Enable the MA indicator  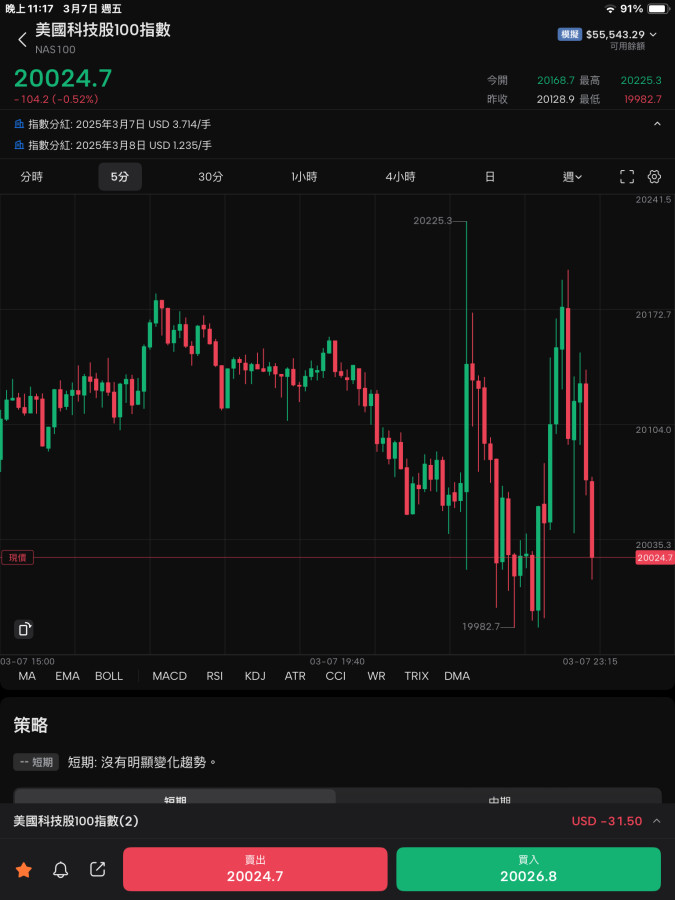[x=27, y=676]
